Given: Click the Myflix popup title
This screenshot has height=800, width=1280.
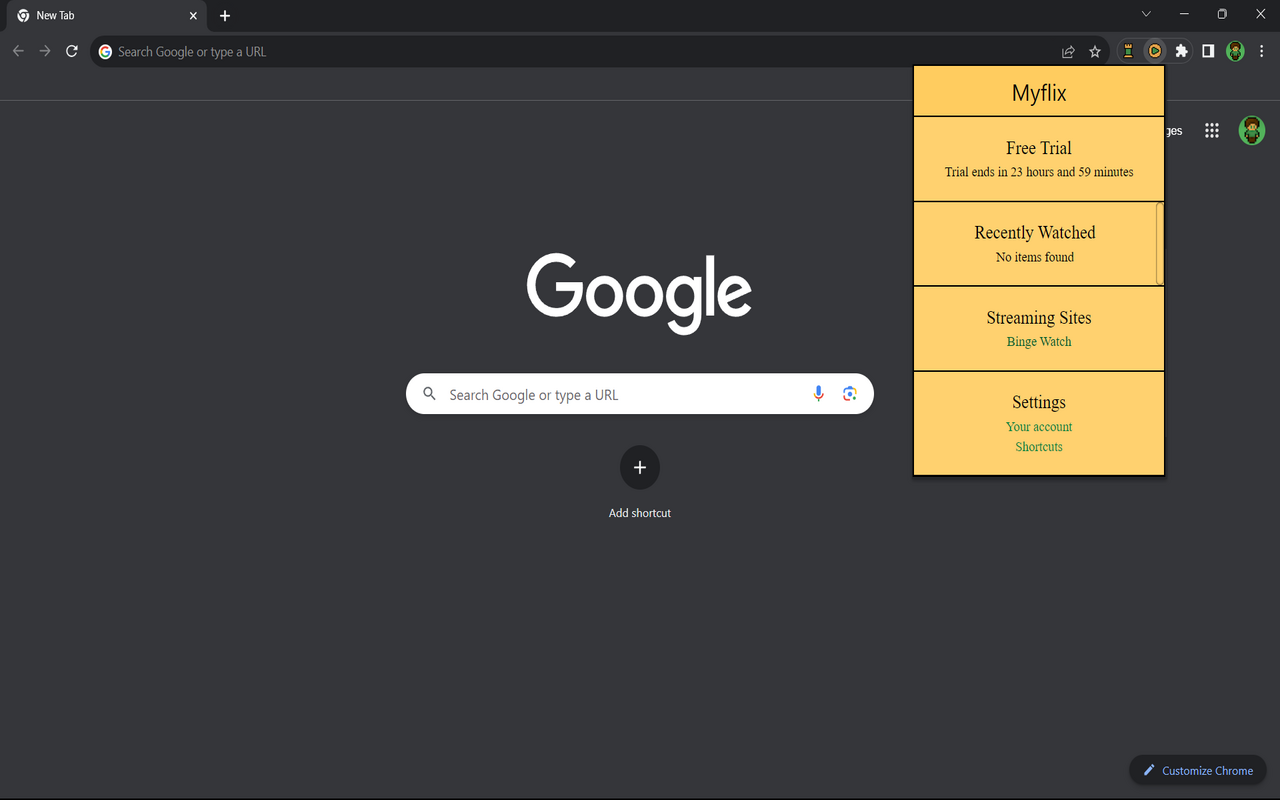Looking at the screenshot, I should coord(1039,93).
